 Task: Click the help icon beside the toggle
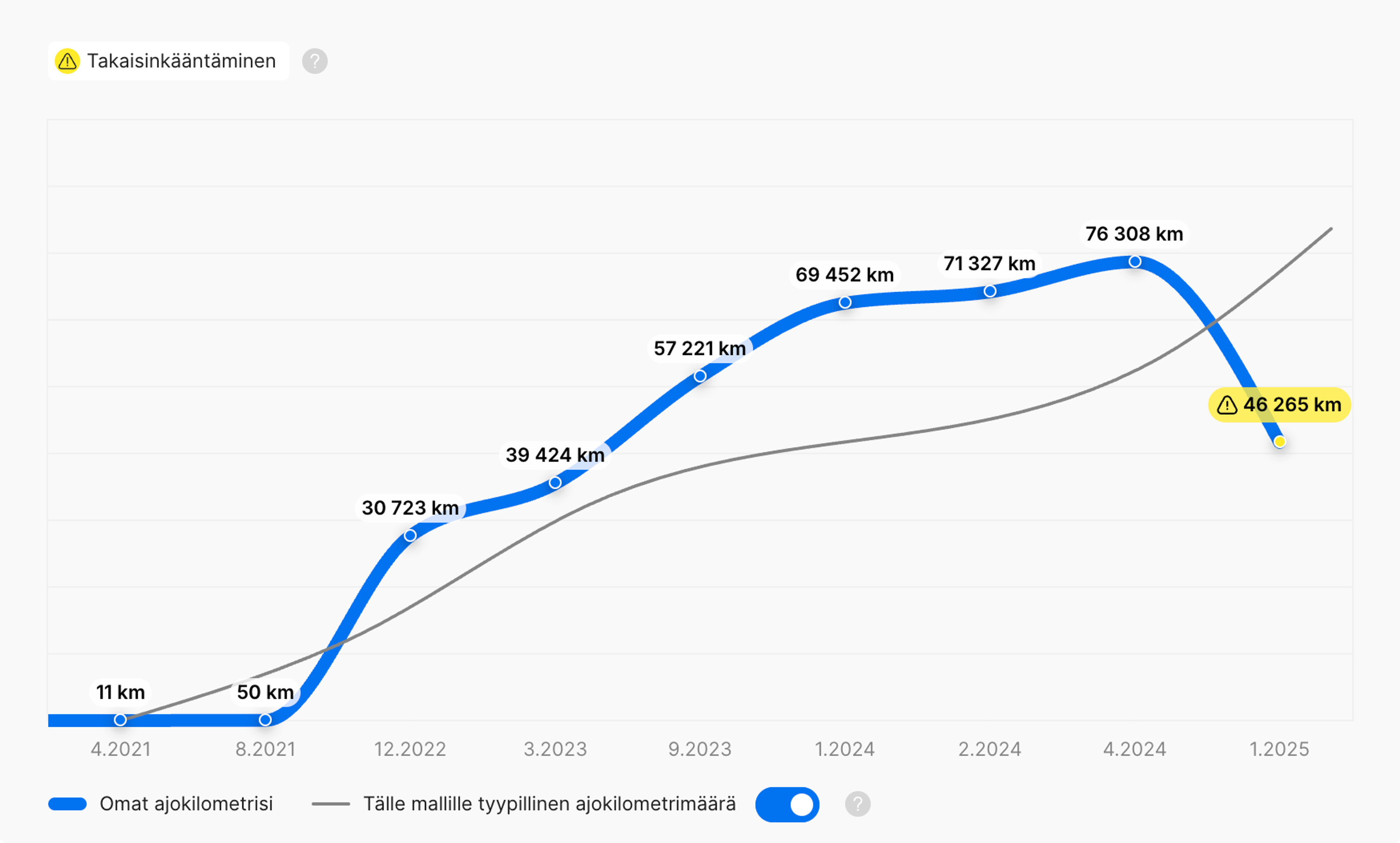coord(858,804)
